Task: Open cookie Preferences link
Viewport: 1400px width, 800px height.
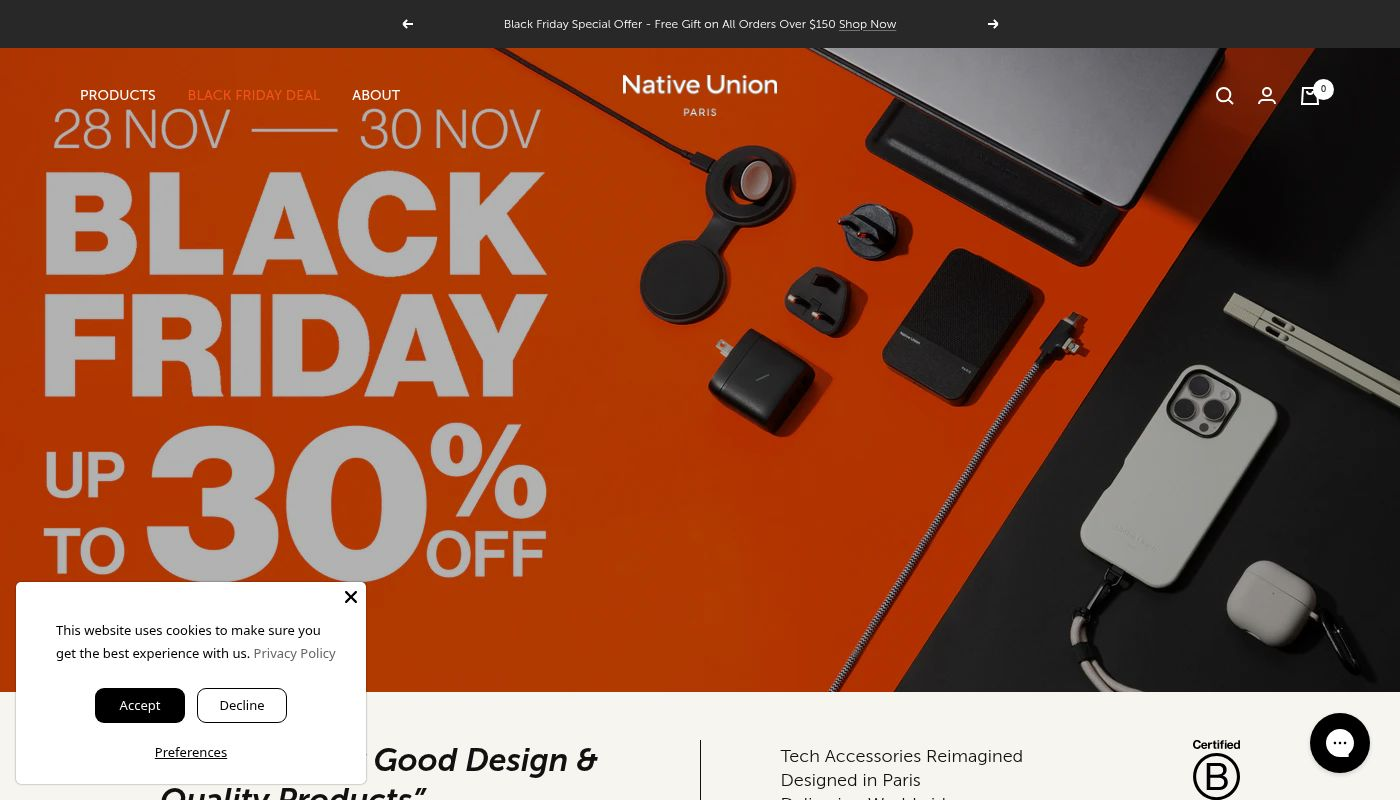Action: [191, 752]
